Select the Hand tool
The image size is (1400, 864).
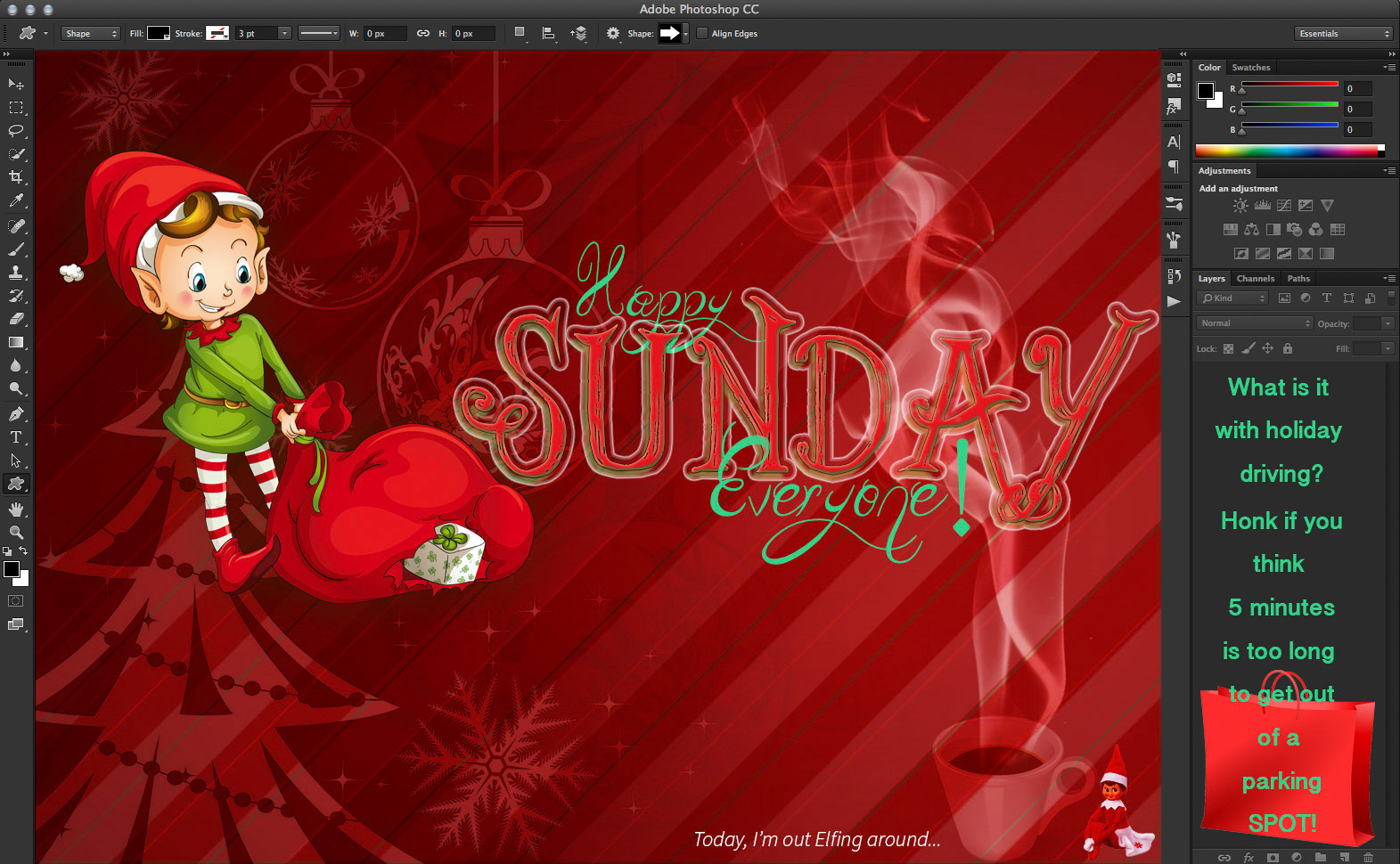coord(16,509)
